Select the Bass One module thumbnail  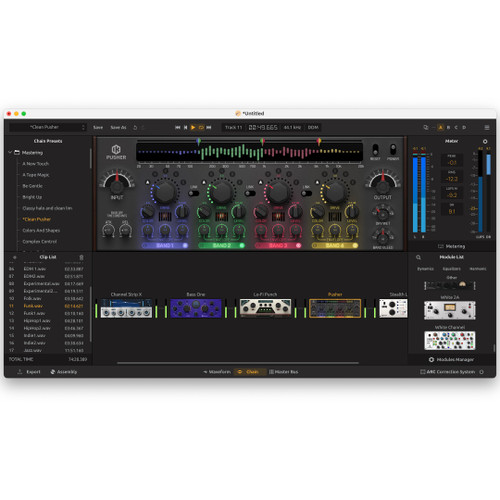tap(196, 308)
